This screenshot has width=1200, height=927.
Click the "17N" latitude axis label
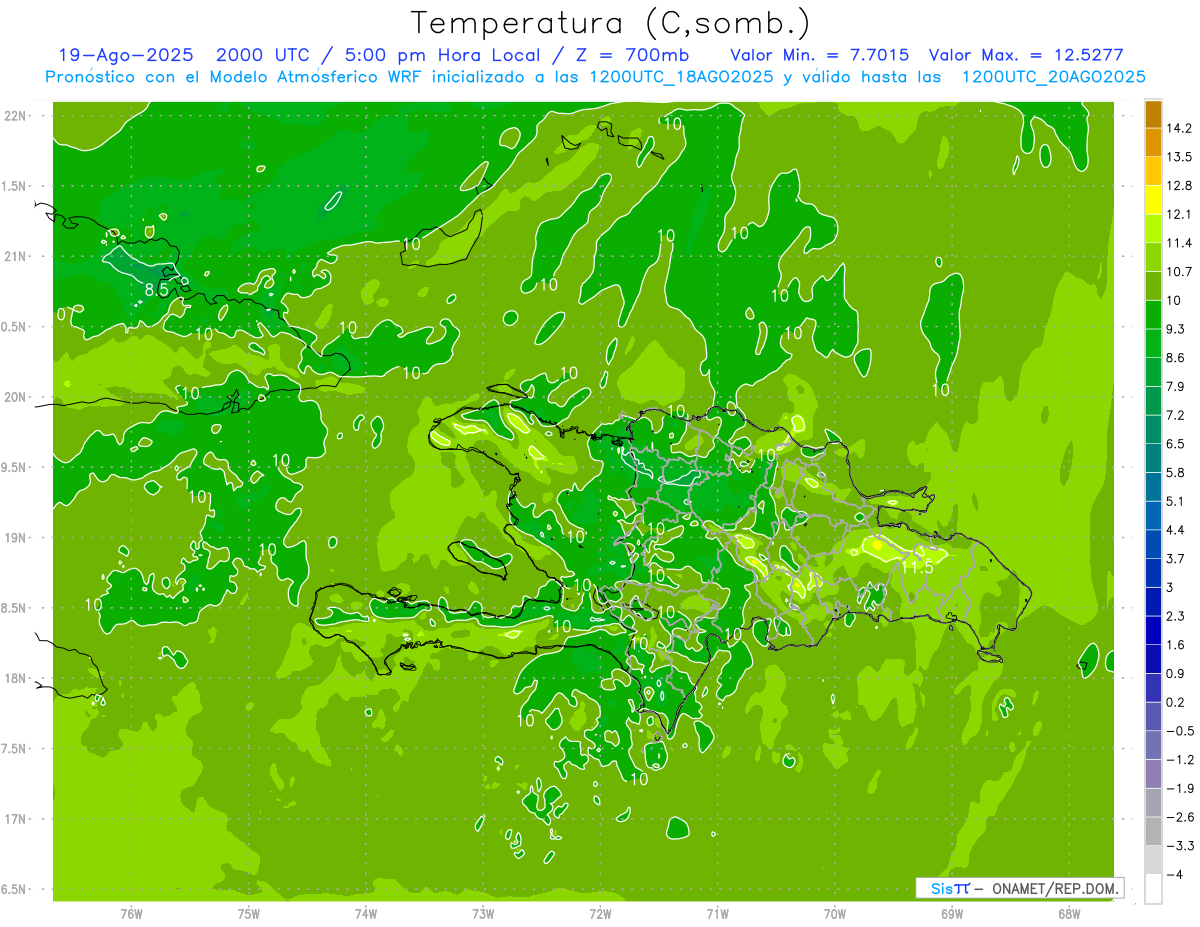(x=17, y=819)
